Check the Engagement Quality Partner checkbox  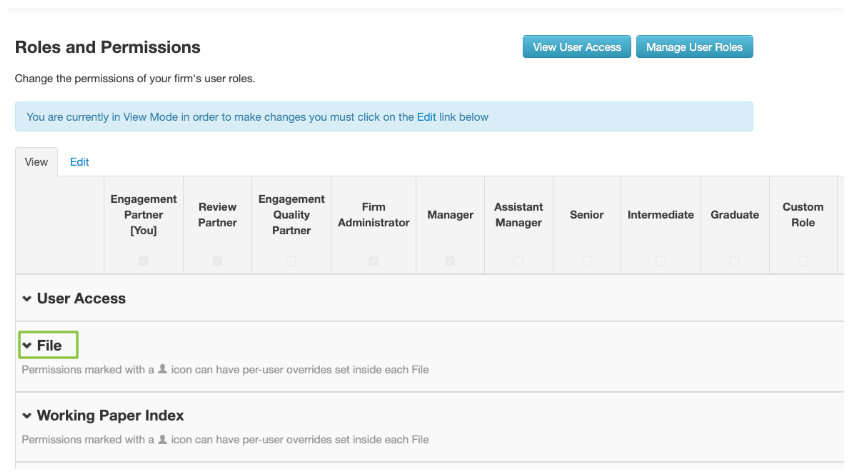pyautogui.click(x=291, y=261)
